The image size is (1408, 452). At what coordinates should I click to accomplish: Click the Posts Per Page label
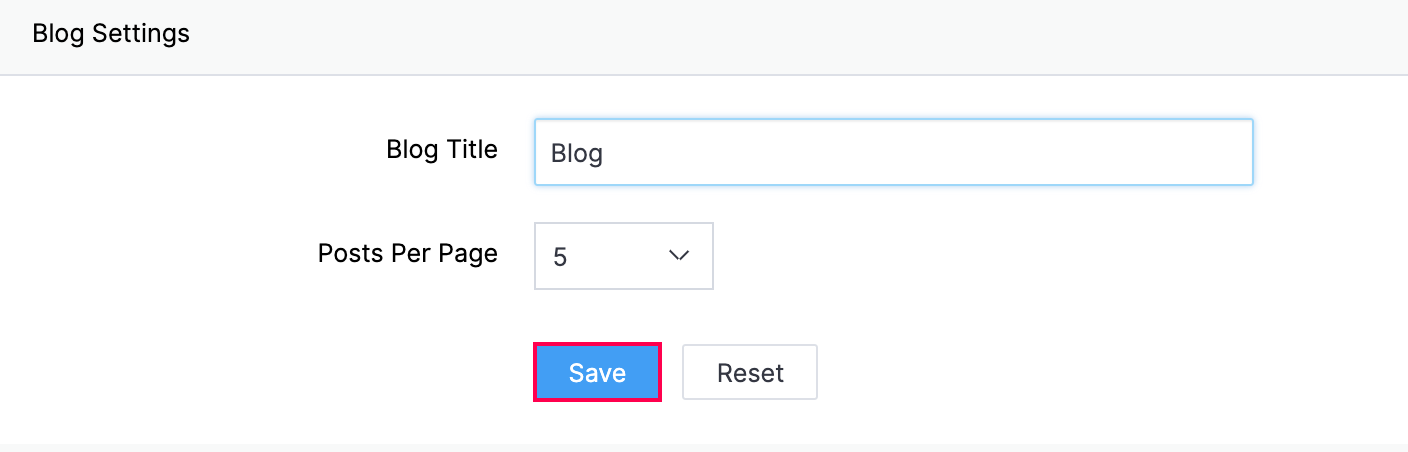click(x=407, y=253)
